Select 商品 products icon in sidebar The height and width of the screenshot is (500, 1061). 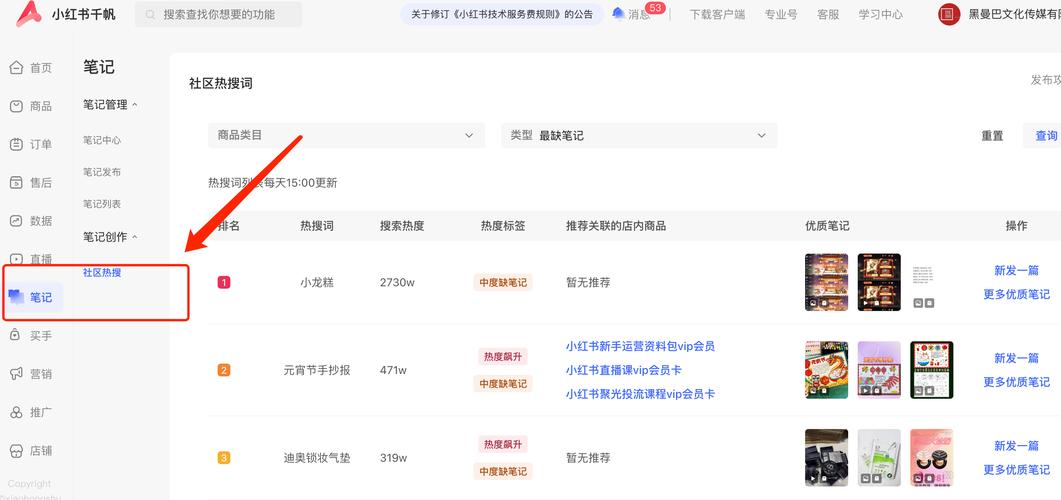point(16,106)
